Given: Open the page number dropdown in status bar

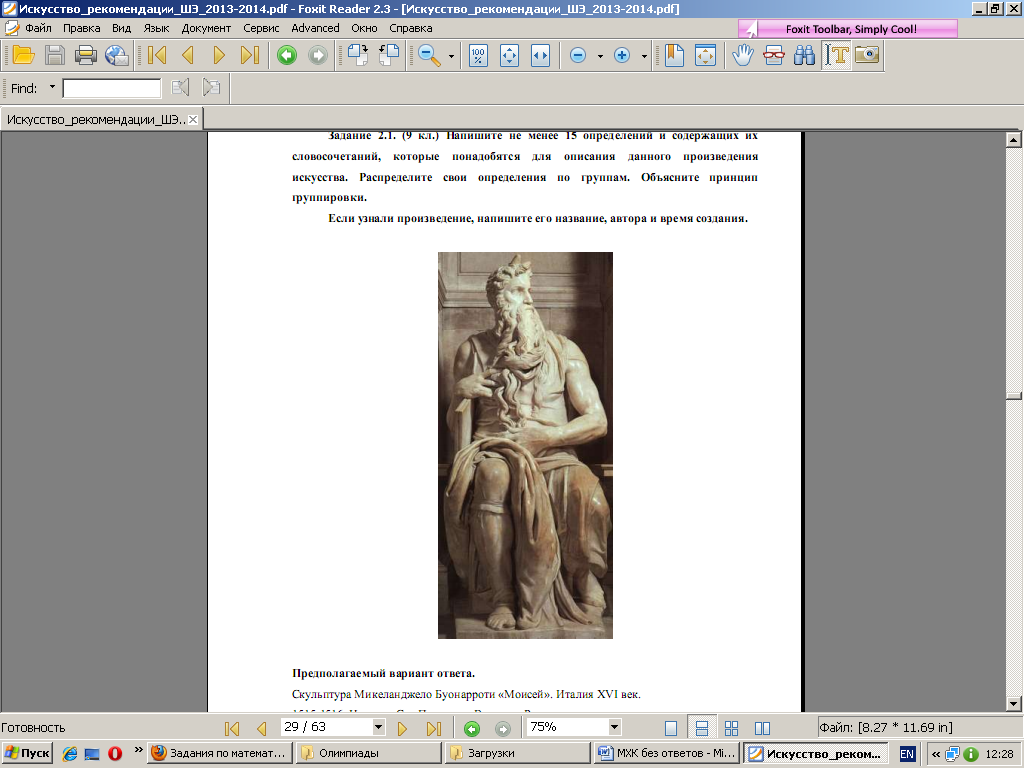Looking at the screenshot, I should point(378,727).
